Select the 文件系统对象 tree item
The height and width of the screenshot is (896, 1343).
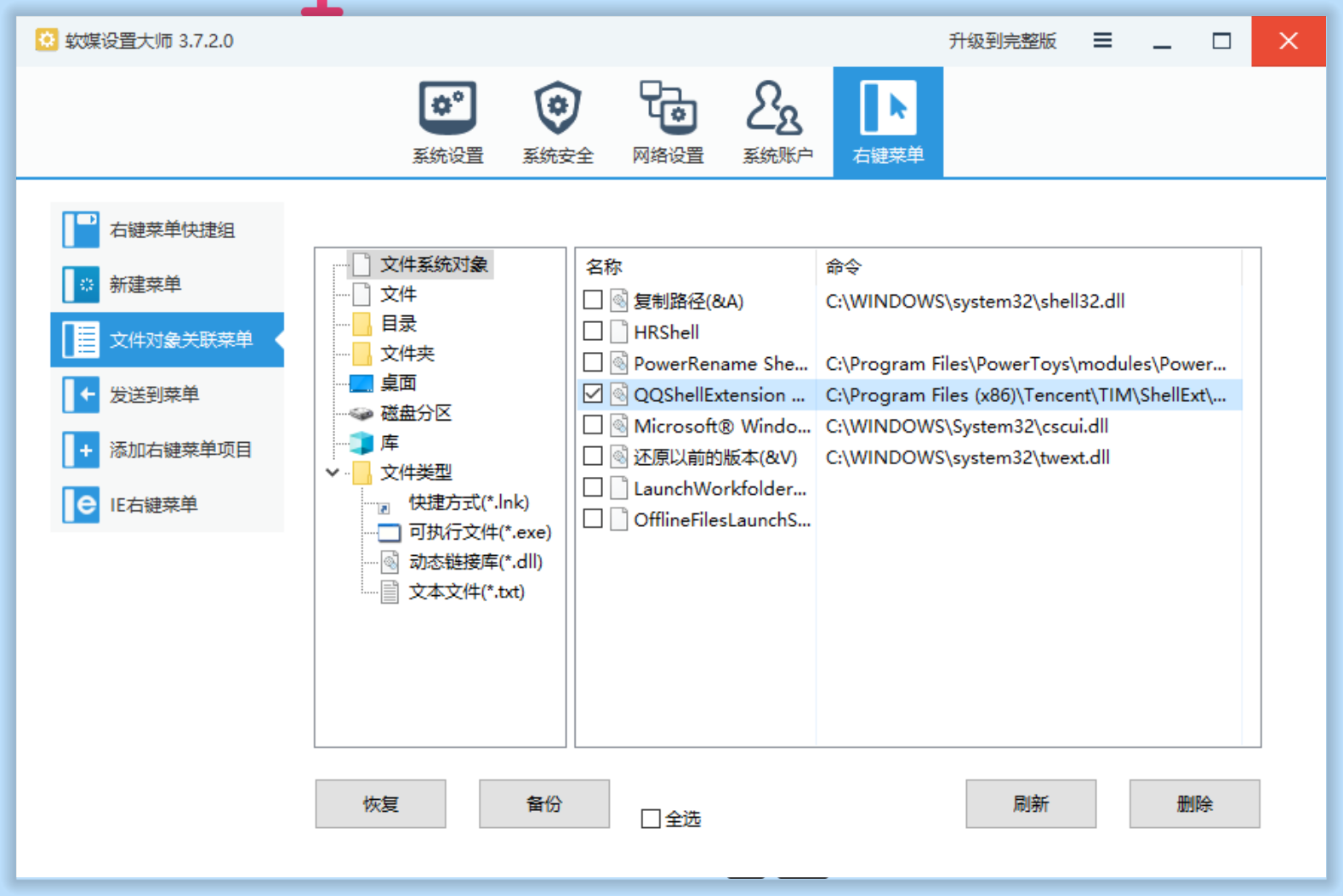434,264
